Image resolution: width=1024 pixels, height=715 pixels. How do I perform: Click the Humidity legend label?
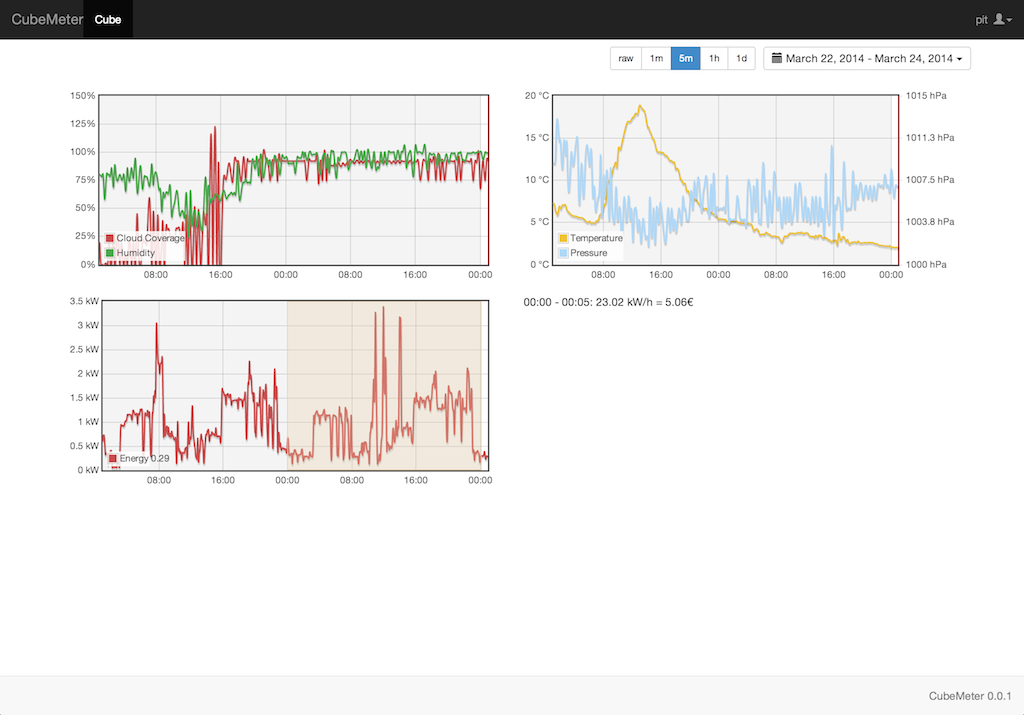pyautogui.click(x=136, y=253)
